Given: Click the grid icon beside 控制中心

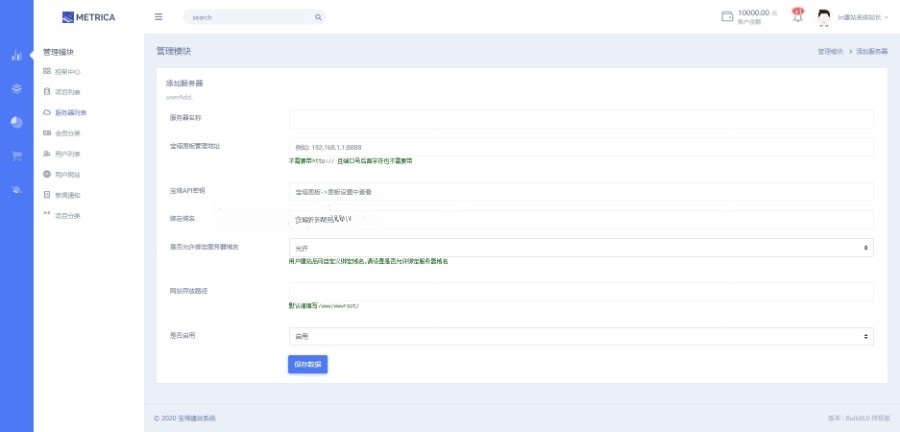Looking at the screenshot, I should [47, 71].
